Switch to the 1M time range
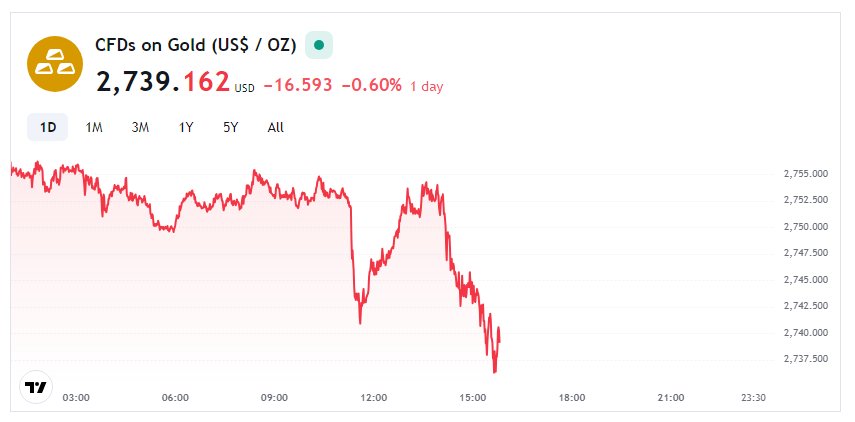The width and height of the screenshot is (855, 422). (x=94, y=127)
